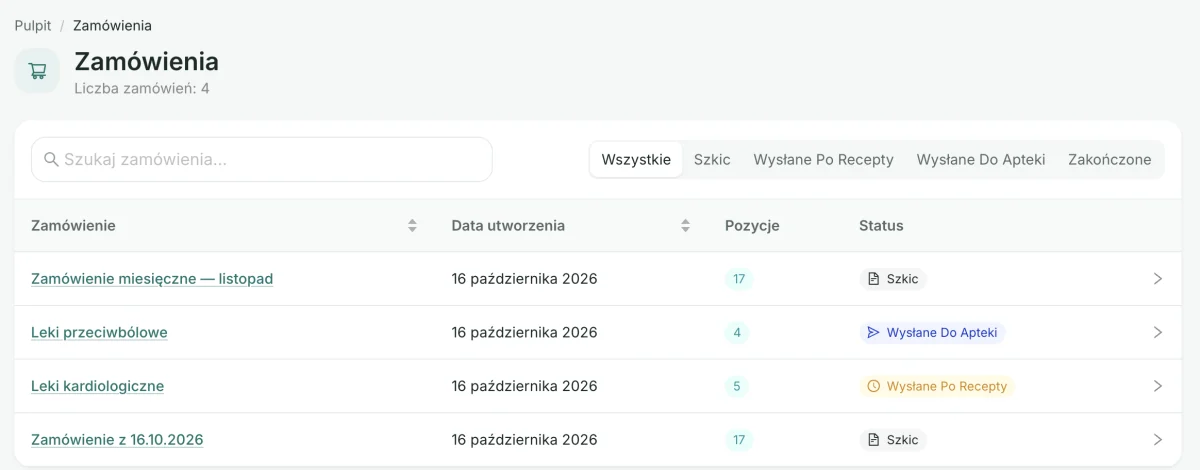Click the date in Leki kardiologiczne row

coord(525,386)
